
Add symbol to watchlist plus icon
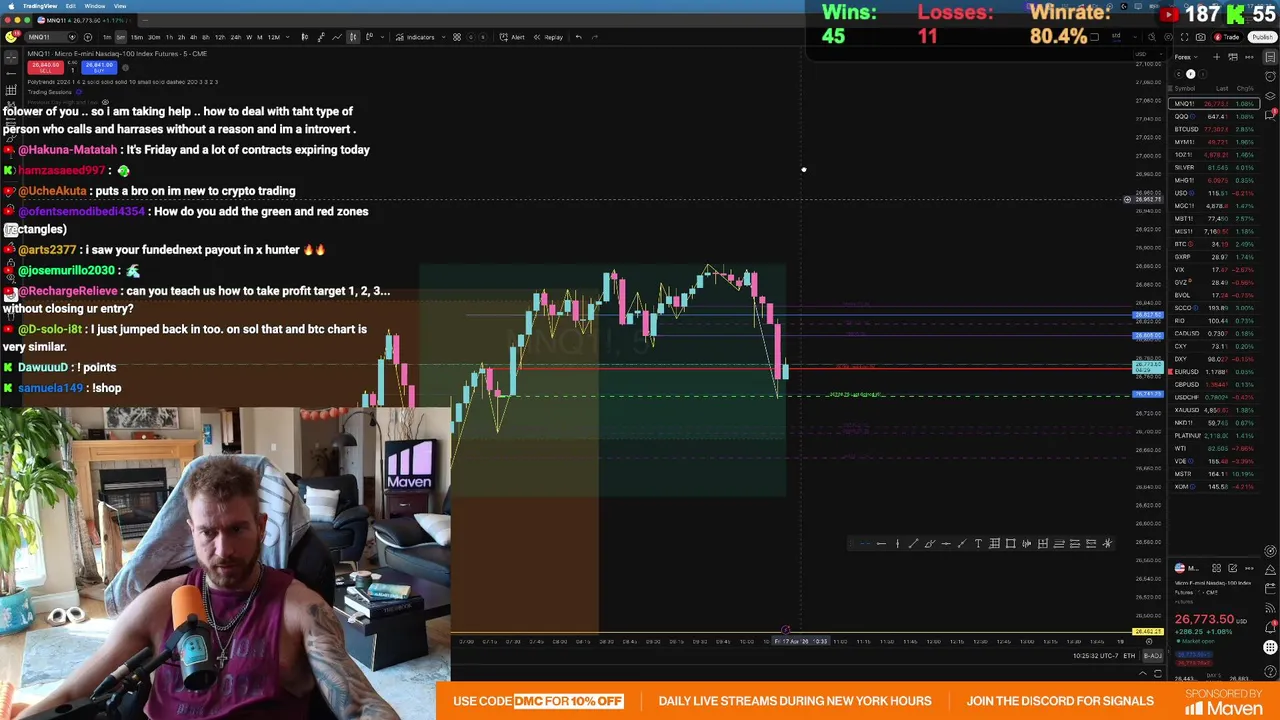1217,57
